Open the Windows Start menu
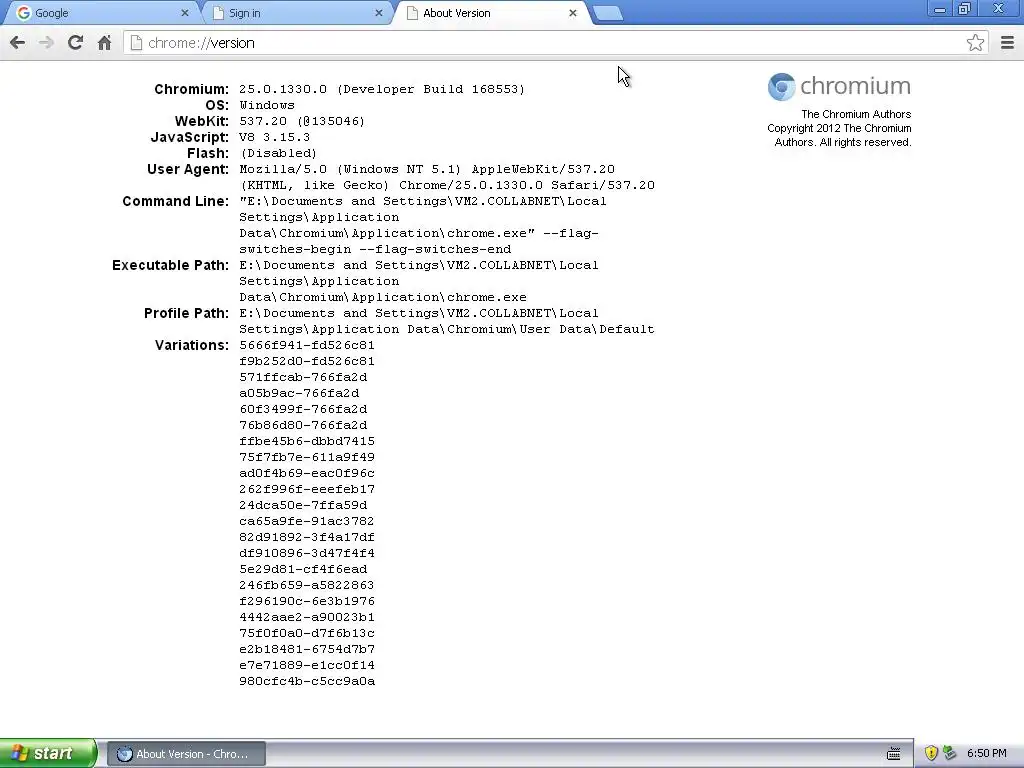Screen dimensions: 1024x768 [48, 753]
